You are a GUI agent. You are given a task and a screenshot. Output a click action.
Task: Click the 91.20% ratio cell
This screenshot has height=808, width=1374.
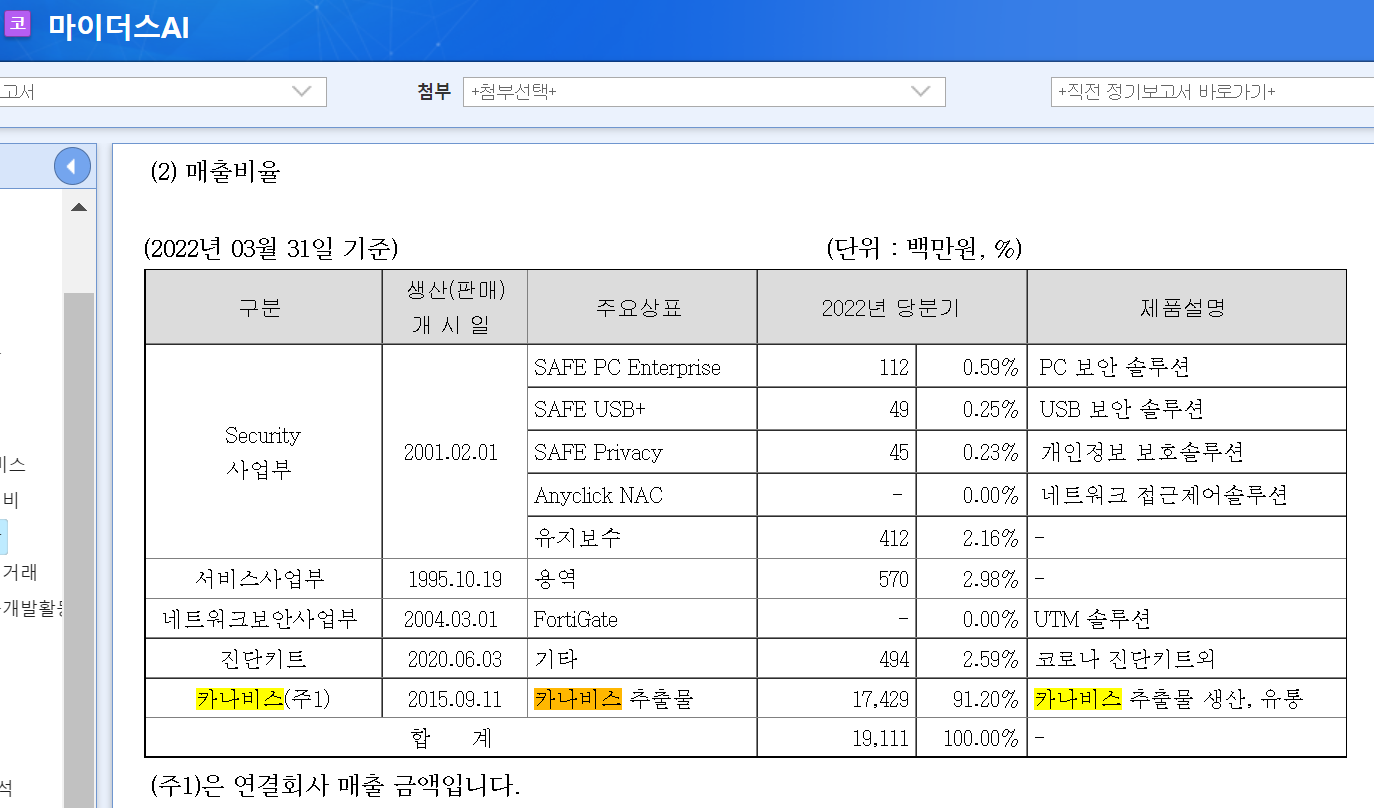pos(971,698)
